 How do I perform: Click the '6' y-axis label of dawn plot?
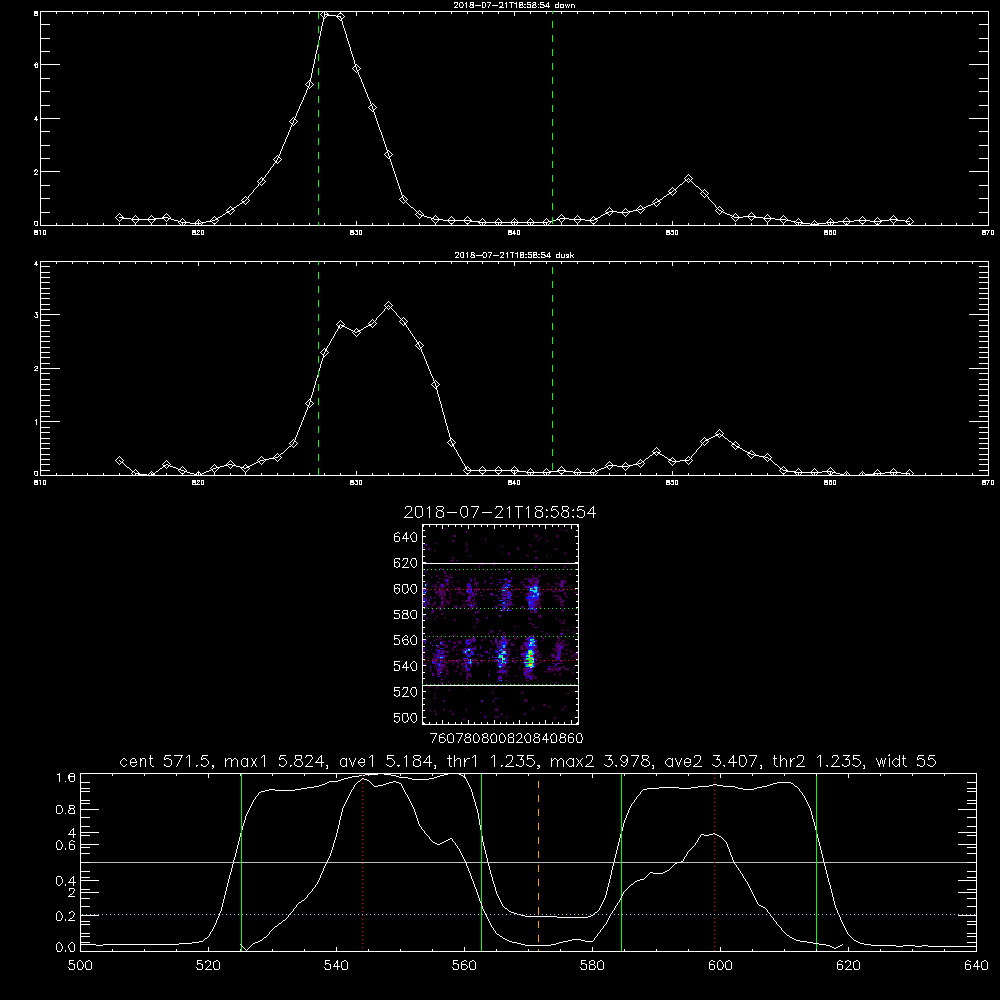36,65
